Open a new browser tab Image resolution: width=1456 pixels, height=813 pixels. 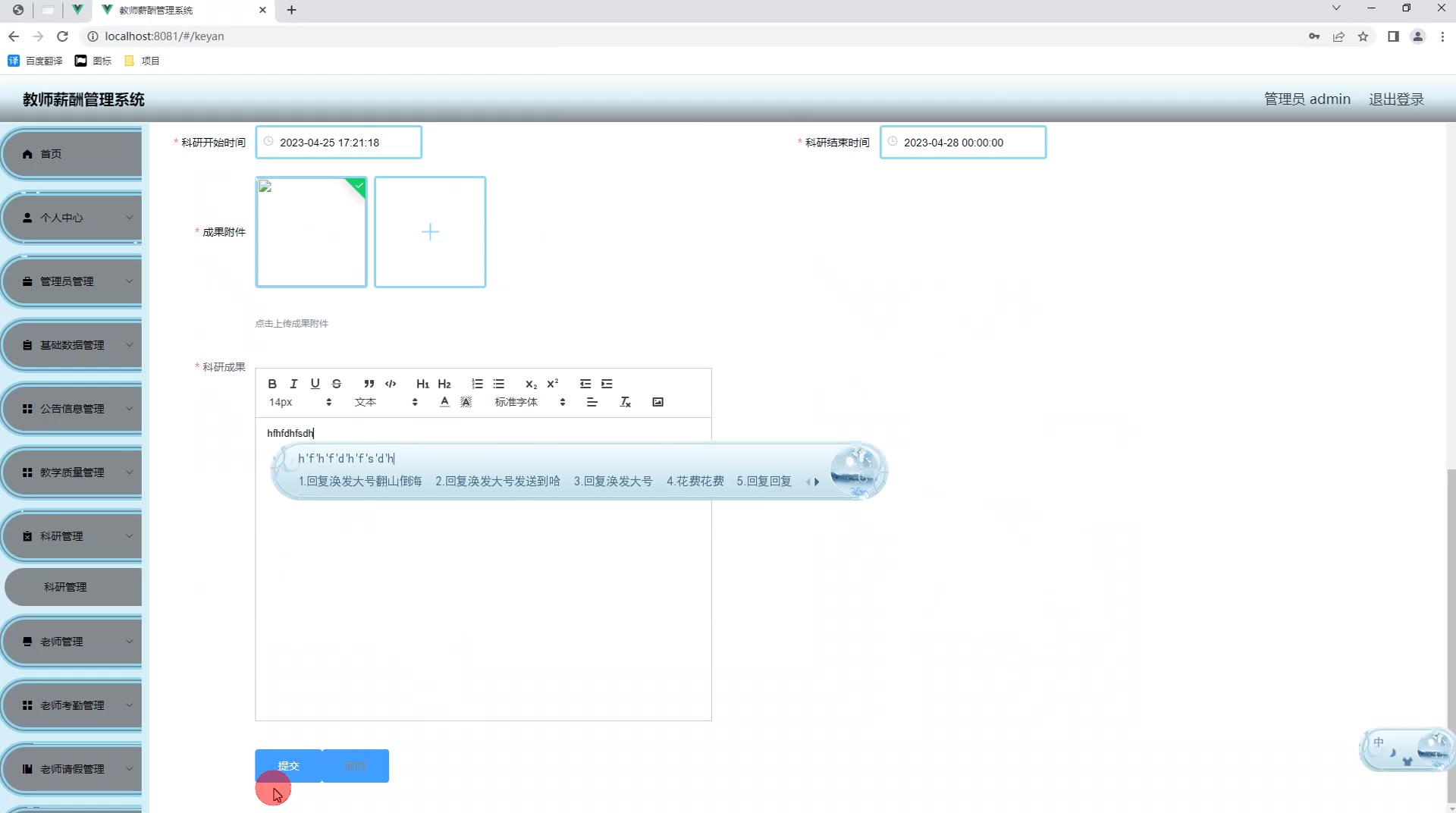pyautogui.click(x=291, y=10)
